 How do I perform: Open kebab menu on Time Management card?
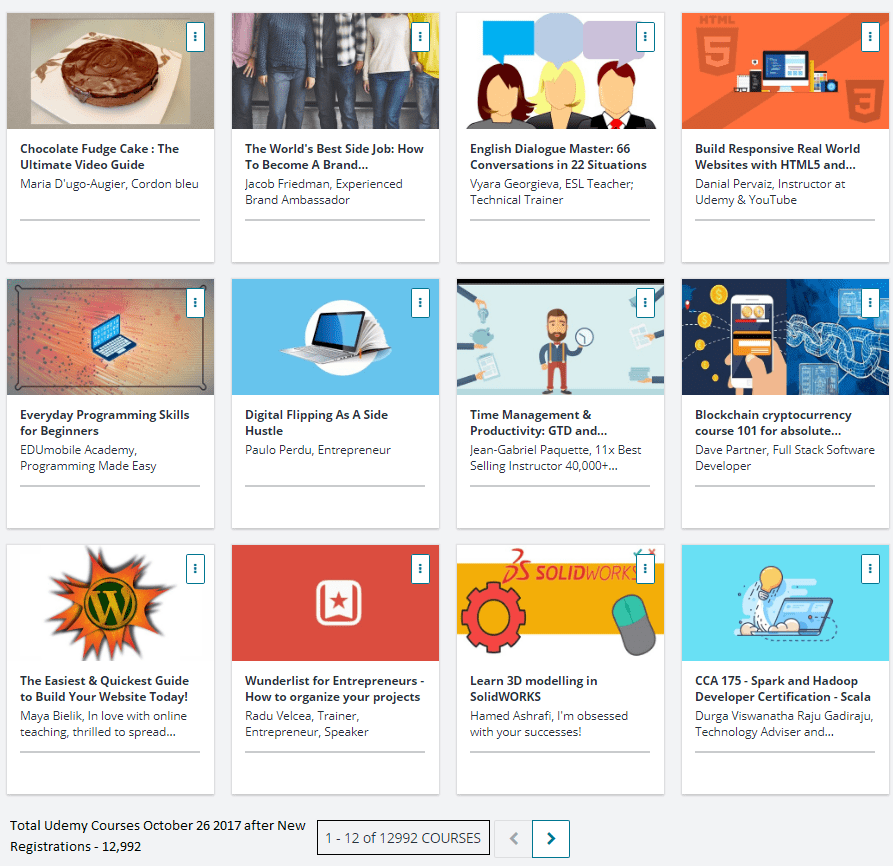645,302
